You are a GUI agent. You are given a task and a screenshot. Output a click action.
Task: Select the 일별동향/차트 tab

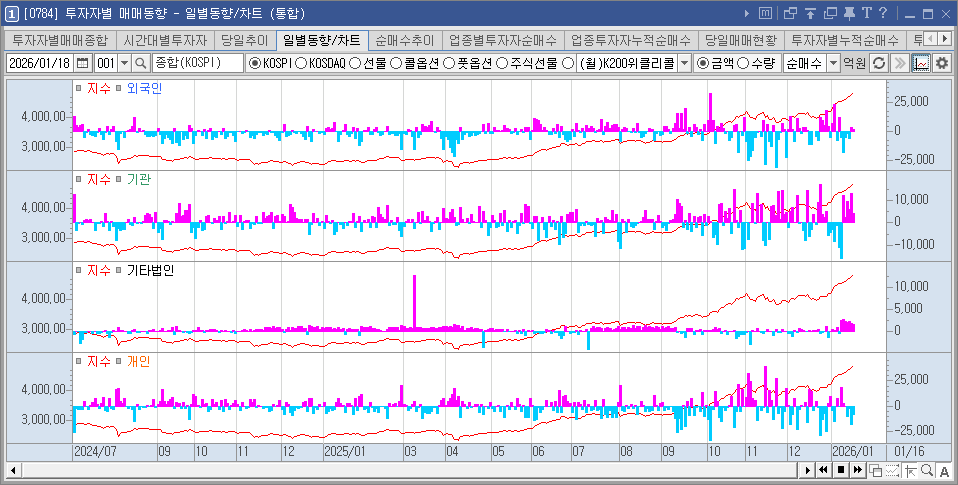click(x=322, y=40)
